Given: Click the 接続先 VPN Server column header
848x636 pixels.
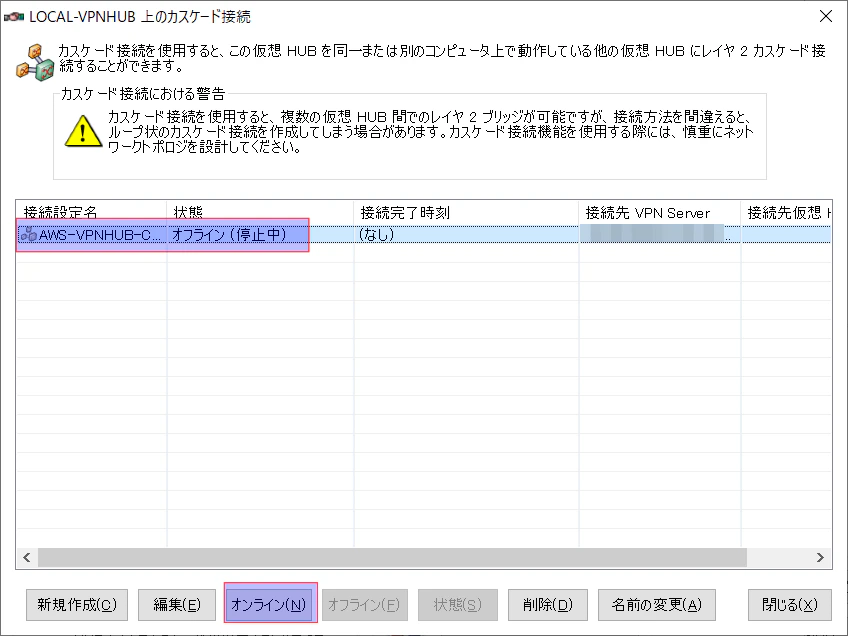Looking at the screenshot, I should [x=660, y=213].
